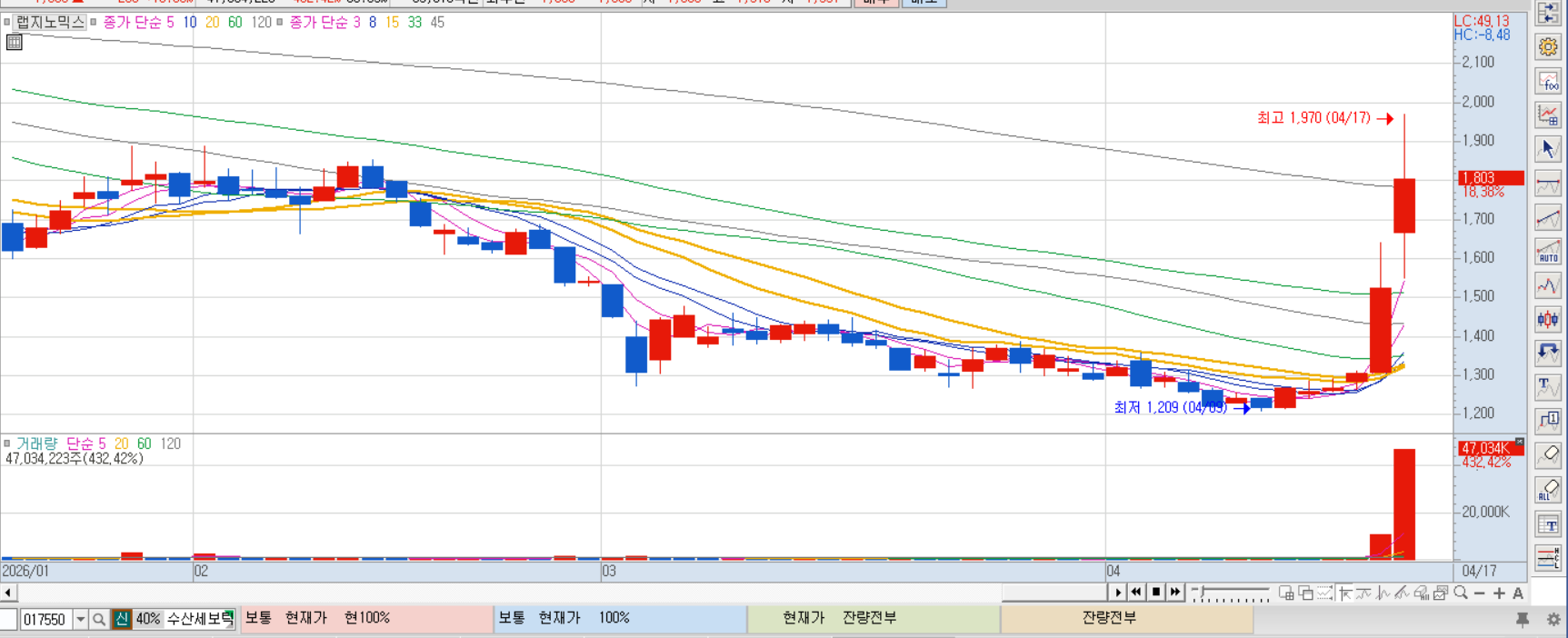Click the erase ALL drawings tool
This screenshot has height=638, width=1568.
(x=1548, y=490)
